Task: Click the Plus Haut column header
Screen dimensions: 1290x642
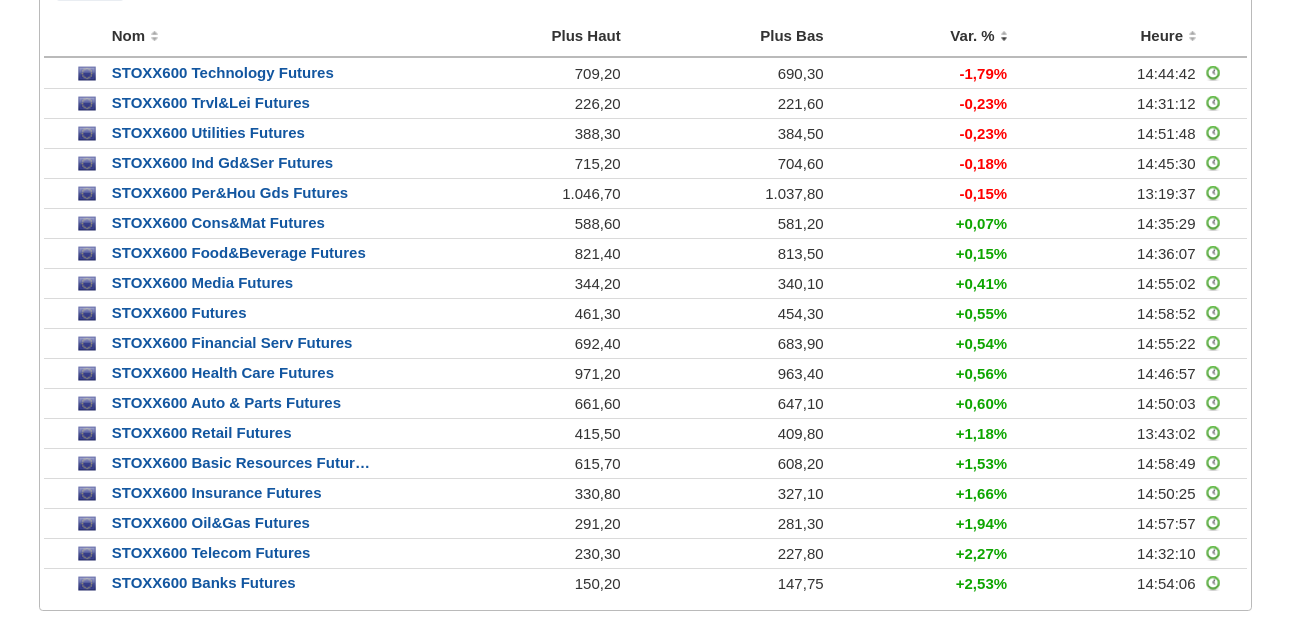Action: click(x=586, y=36)
